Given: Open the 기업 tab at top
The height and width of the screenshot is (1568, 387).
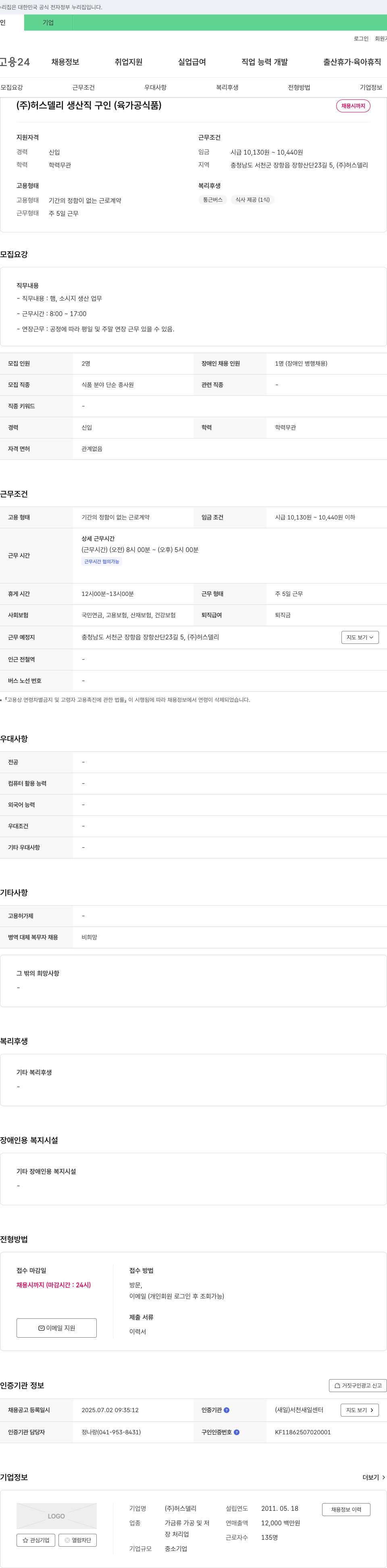Looking at the screenshot, I should pyautogui.click(x=48, y=23).
